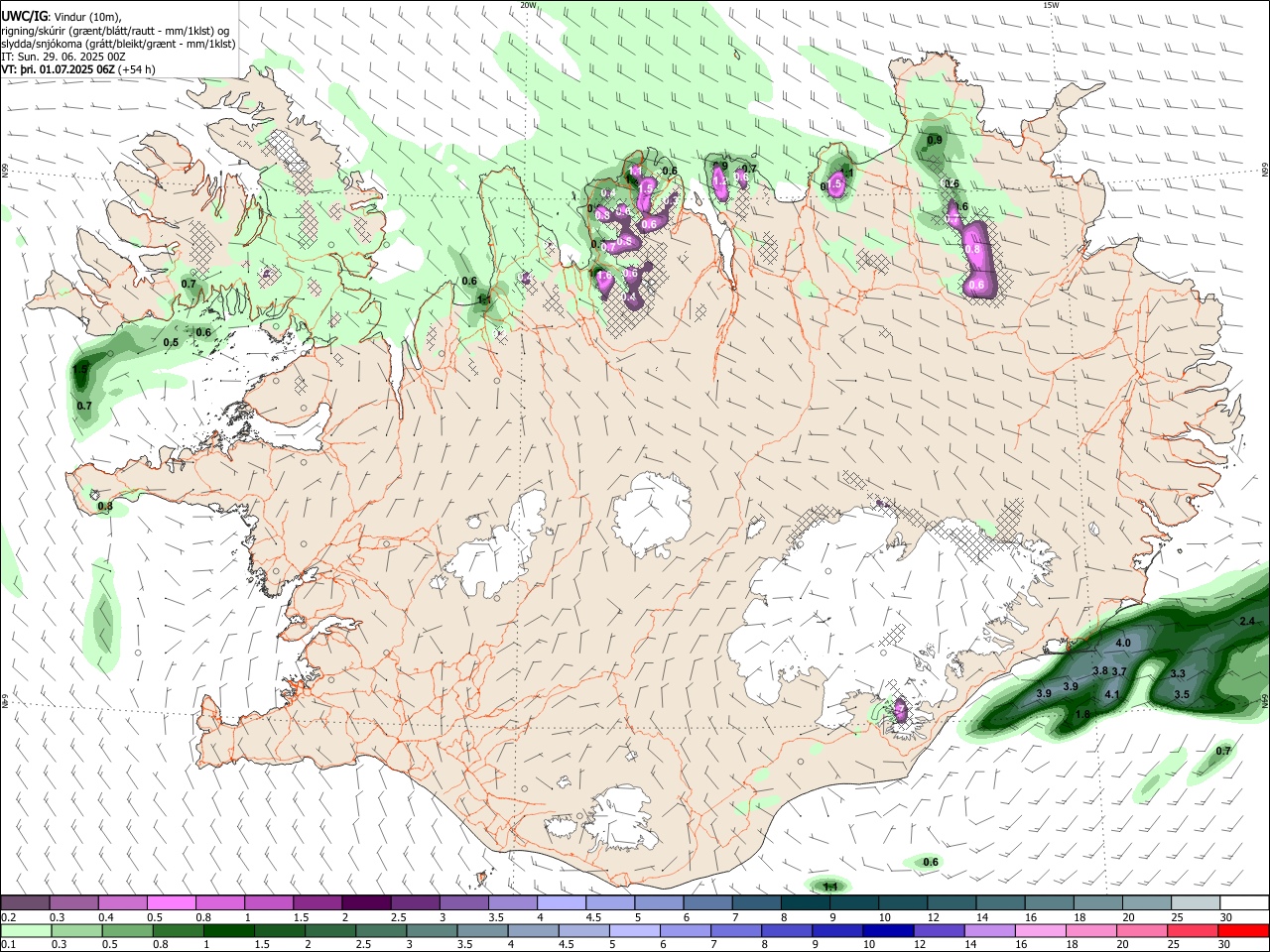
Task: Select the dark plum 0.2–0.3 snow legend swatch
Action: (26, 902)
